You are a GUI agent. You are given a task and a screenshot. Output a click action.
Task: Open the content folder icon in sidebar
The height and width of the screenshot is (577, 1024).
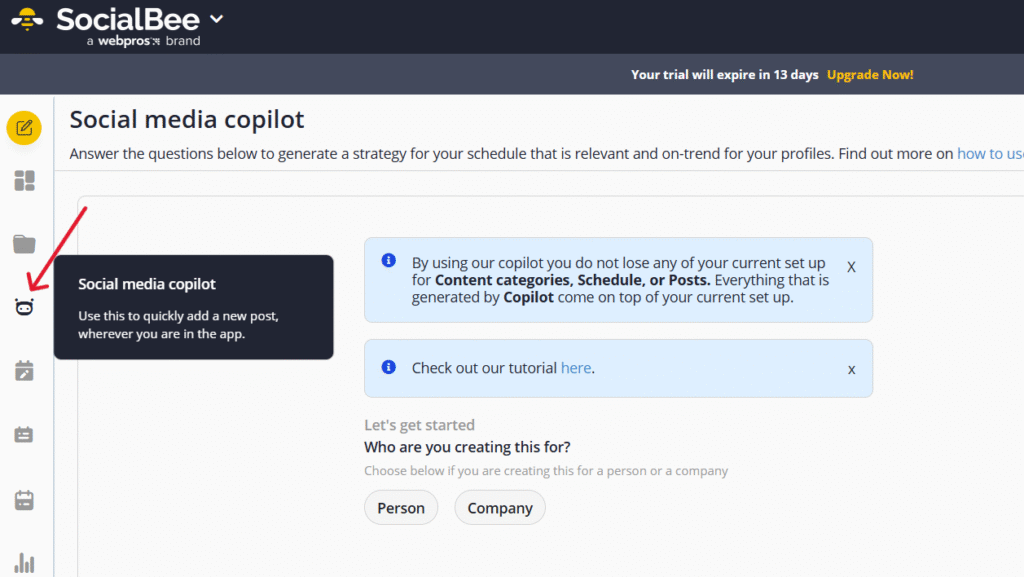[x=24, y=244]
